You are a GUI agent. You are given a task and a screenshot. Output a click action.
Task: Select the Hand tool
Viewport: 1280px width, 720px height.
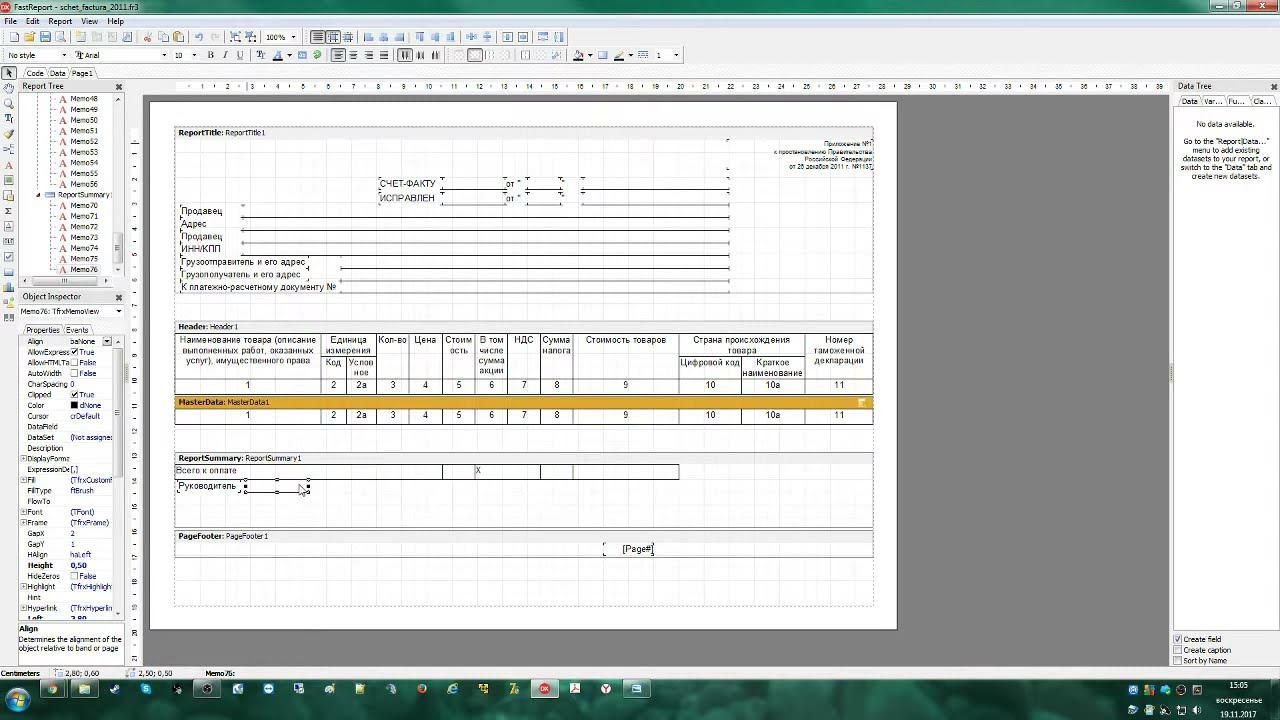[x=9, y=88]
